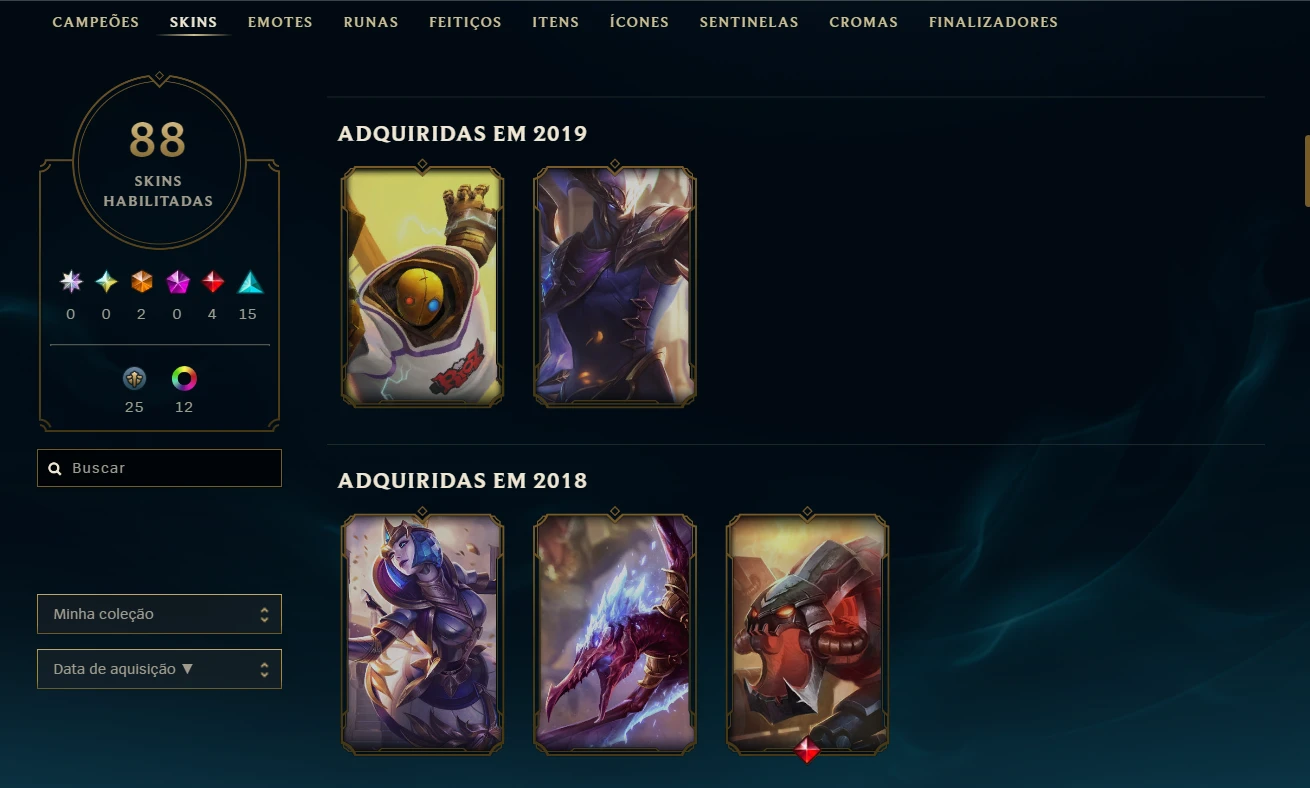The height and width of the screenshot is (788, 1310).
Task: Click the red Epic rarity gem icon
Action: (213, 282)
